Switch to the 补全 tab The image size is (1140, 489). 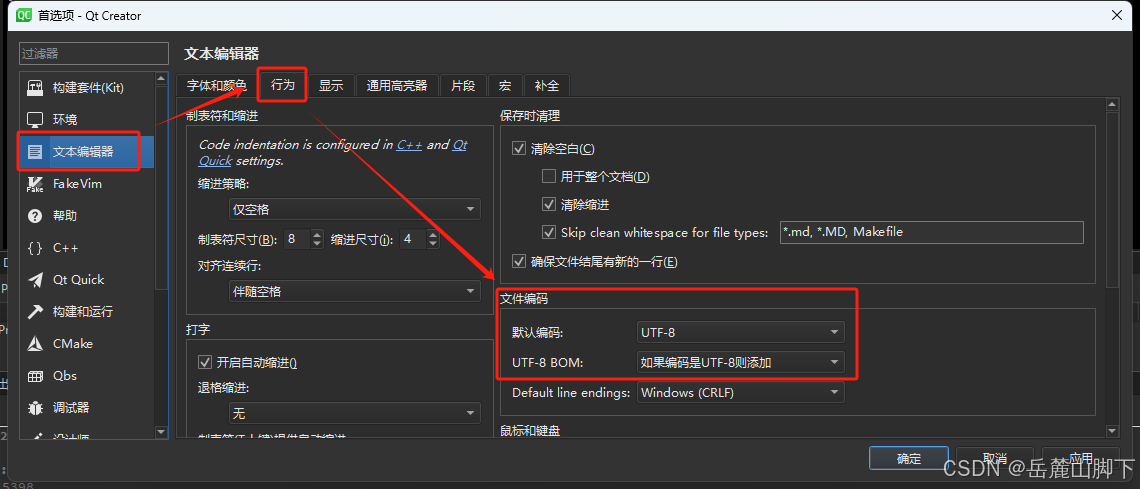click(x=547, y=85)
